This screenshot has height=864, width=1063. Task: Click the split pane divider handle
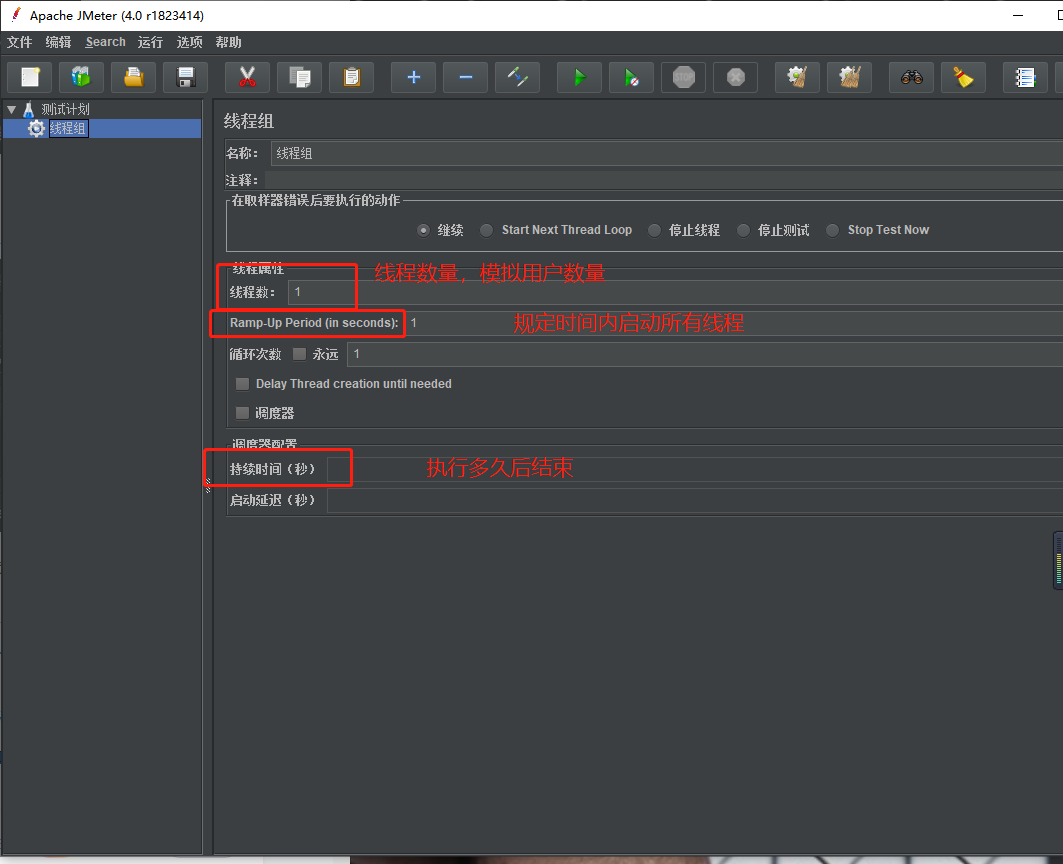pyautogui.click(x=208, y=484)
